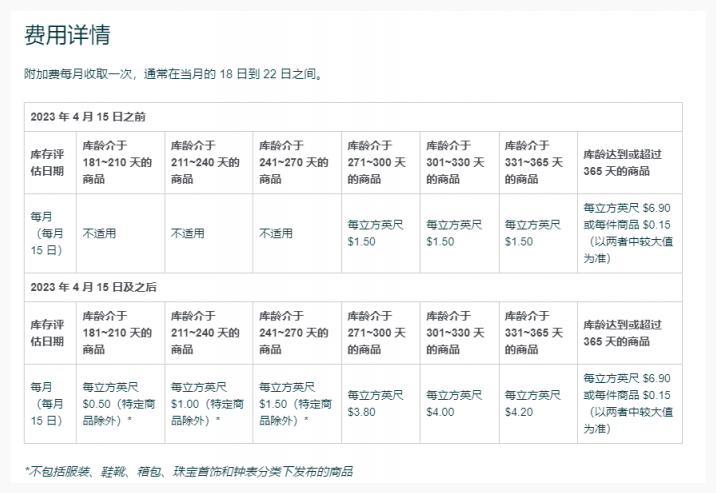716x493 pixels.
Task: Click the 271~300 天 header in the lower section
Action: (x=380, y=333)
